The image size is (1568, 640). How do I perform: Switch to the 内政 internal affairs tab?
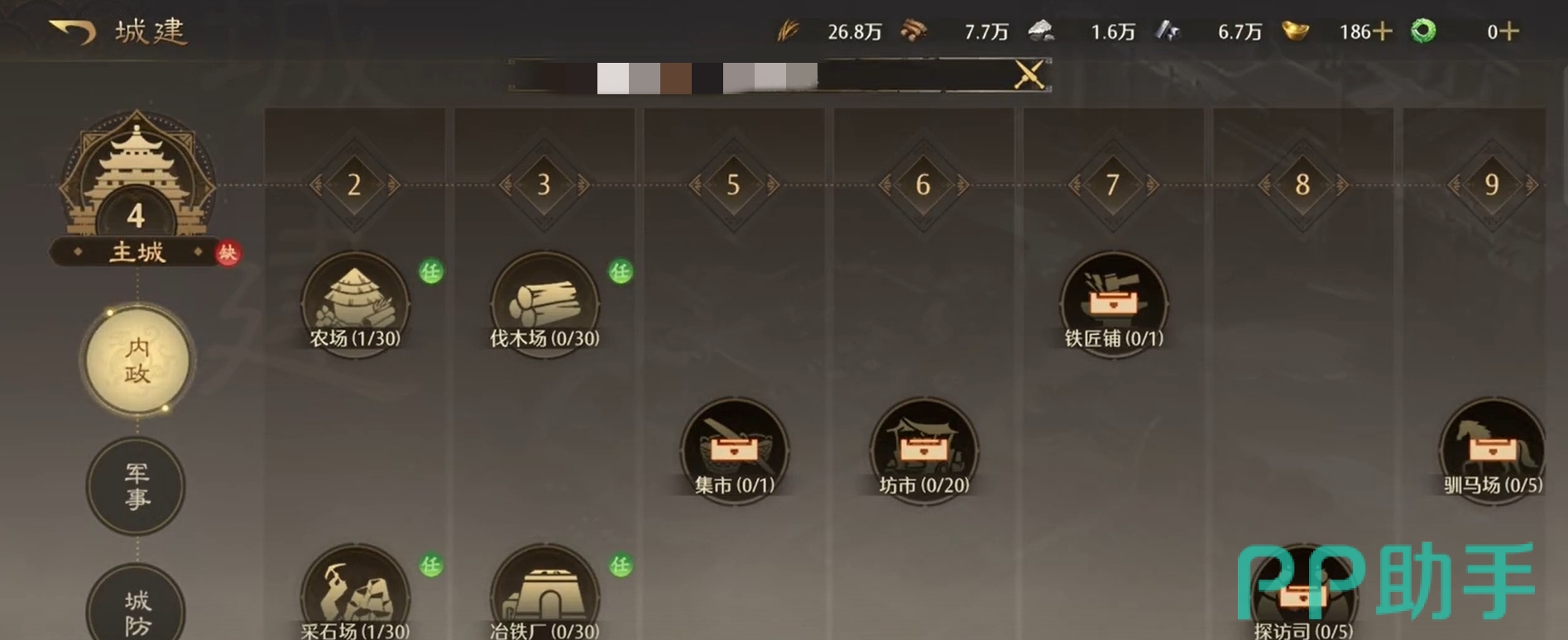(137, 361)
